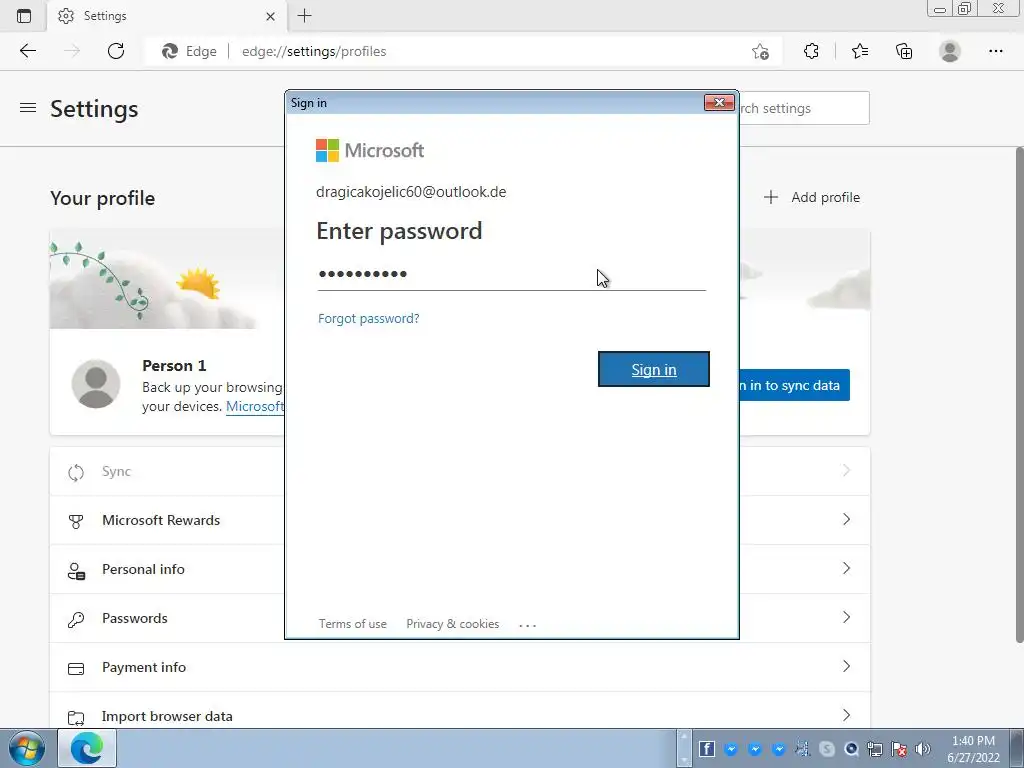Add this page to favorites star icon
This screenshot has width=1024, height=768.
pyautogui.click(x=760, y=51)
